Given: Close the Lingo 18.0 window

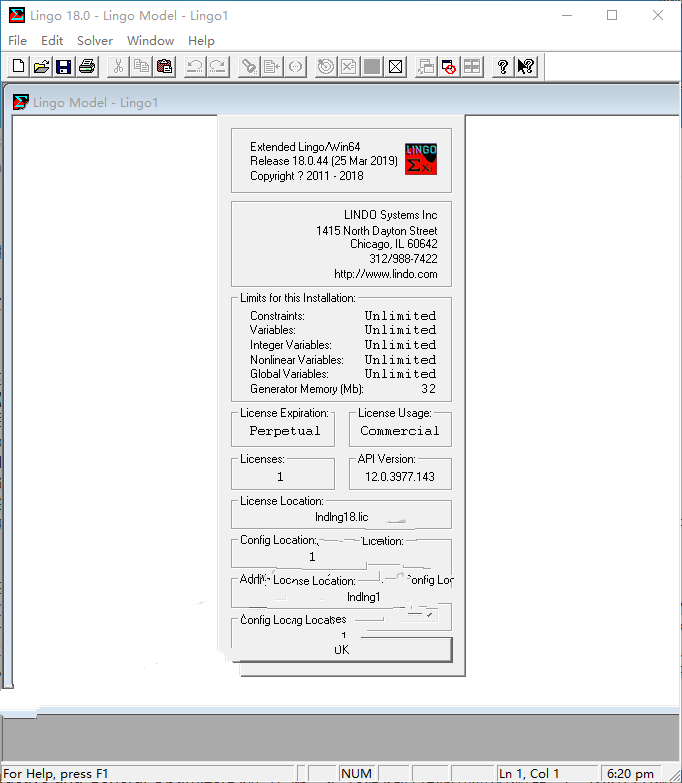Looking at the screenshot, I should point(658,15).
